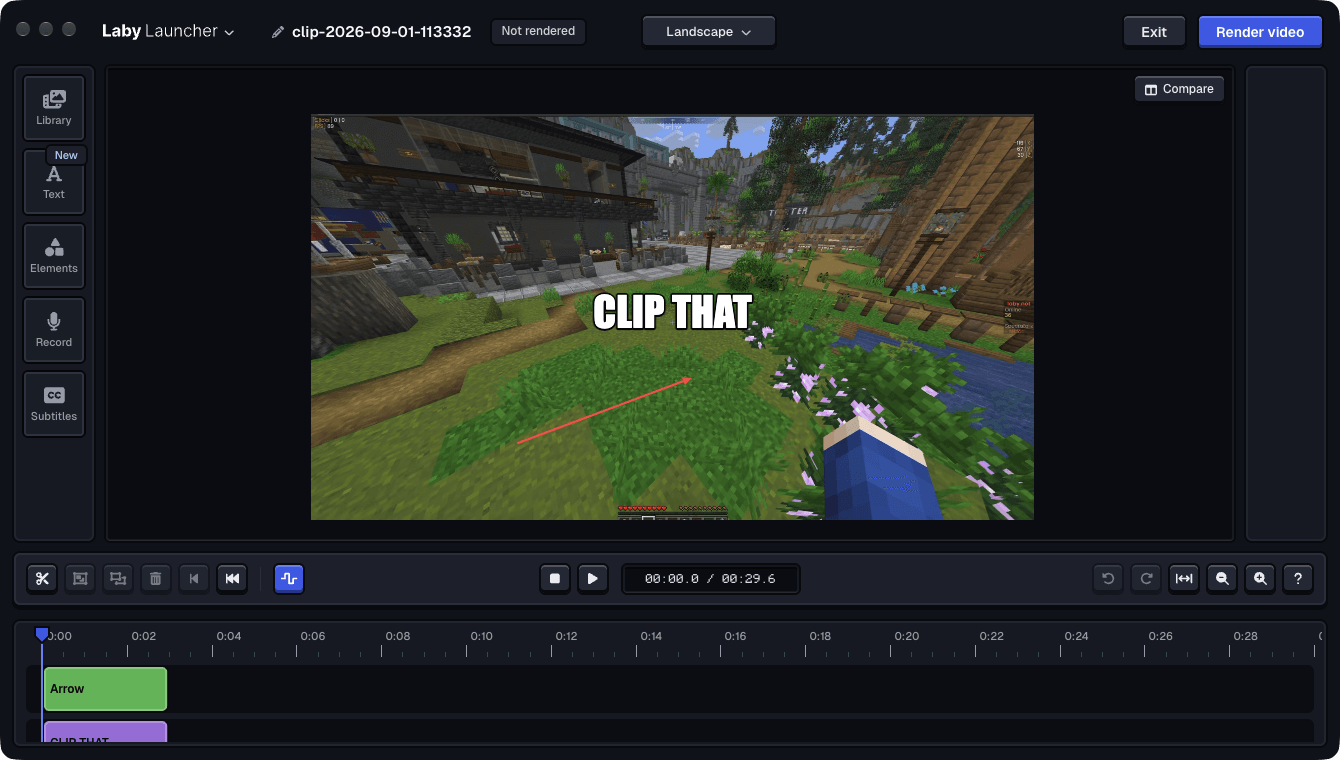The image size is (1340, 760).
Task: Zoom in the timeline
Action: pos(1260,578)
